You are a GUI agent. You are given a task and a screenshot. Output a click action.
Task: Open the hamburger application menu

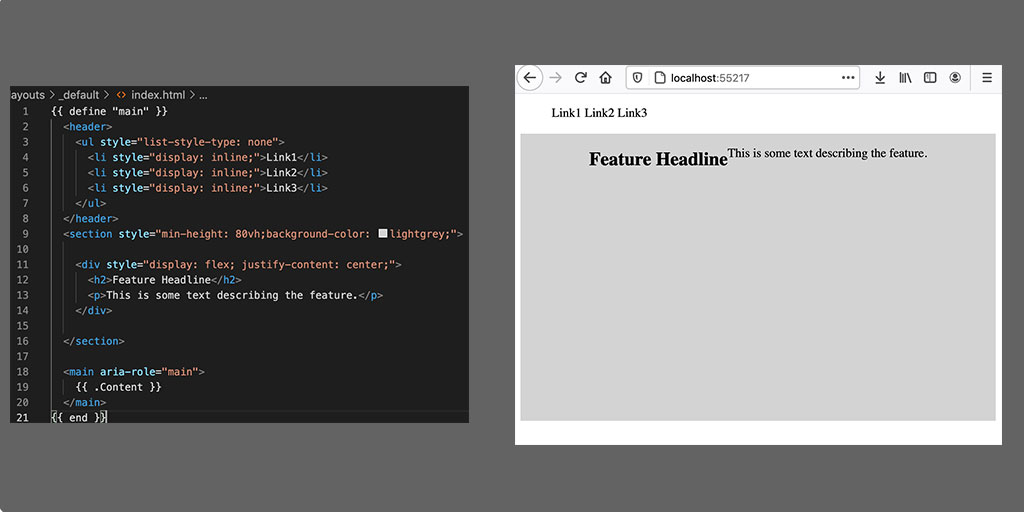coord(987,78)
